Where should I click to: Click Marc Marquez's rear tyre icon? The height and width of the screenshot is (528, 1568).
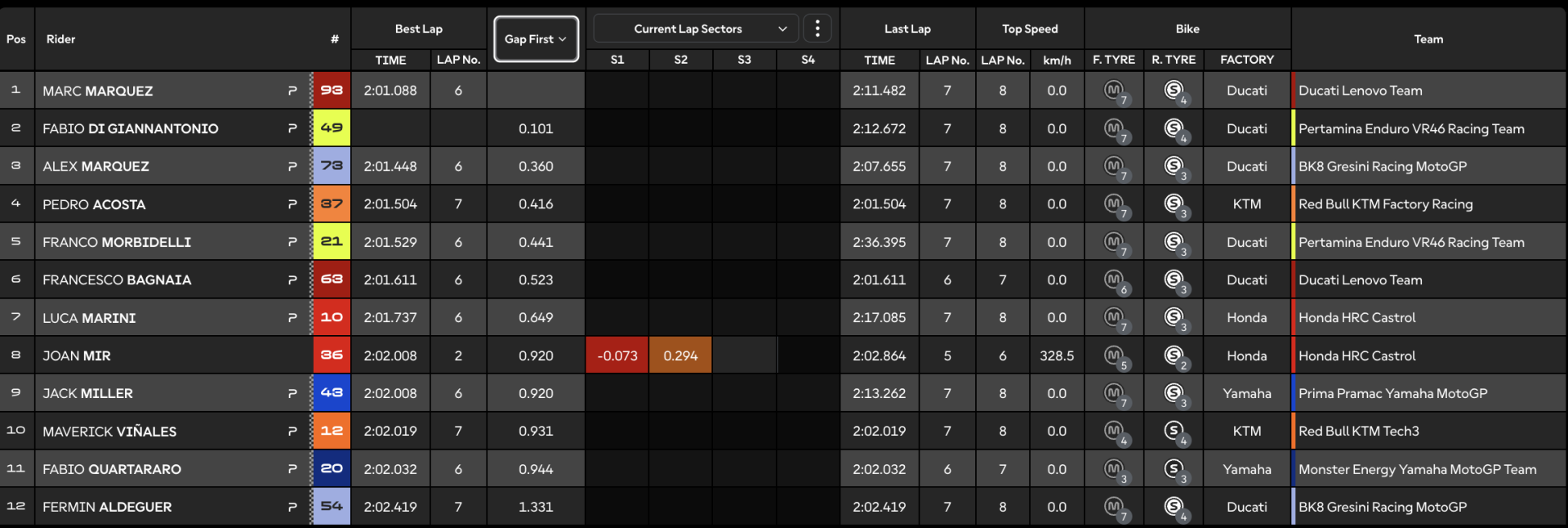(x=1175, y=92)
